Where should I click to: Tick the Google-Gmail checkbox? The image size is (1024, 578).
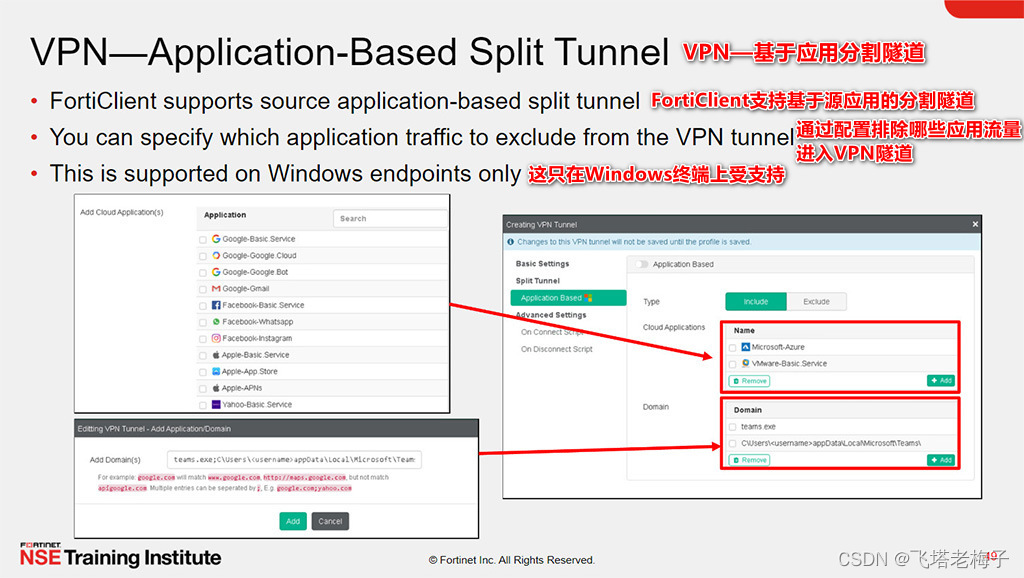(x=203, y=289)
